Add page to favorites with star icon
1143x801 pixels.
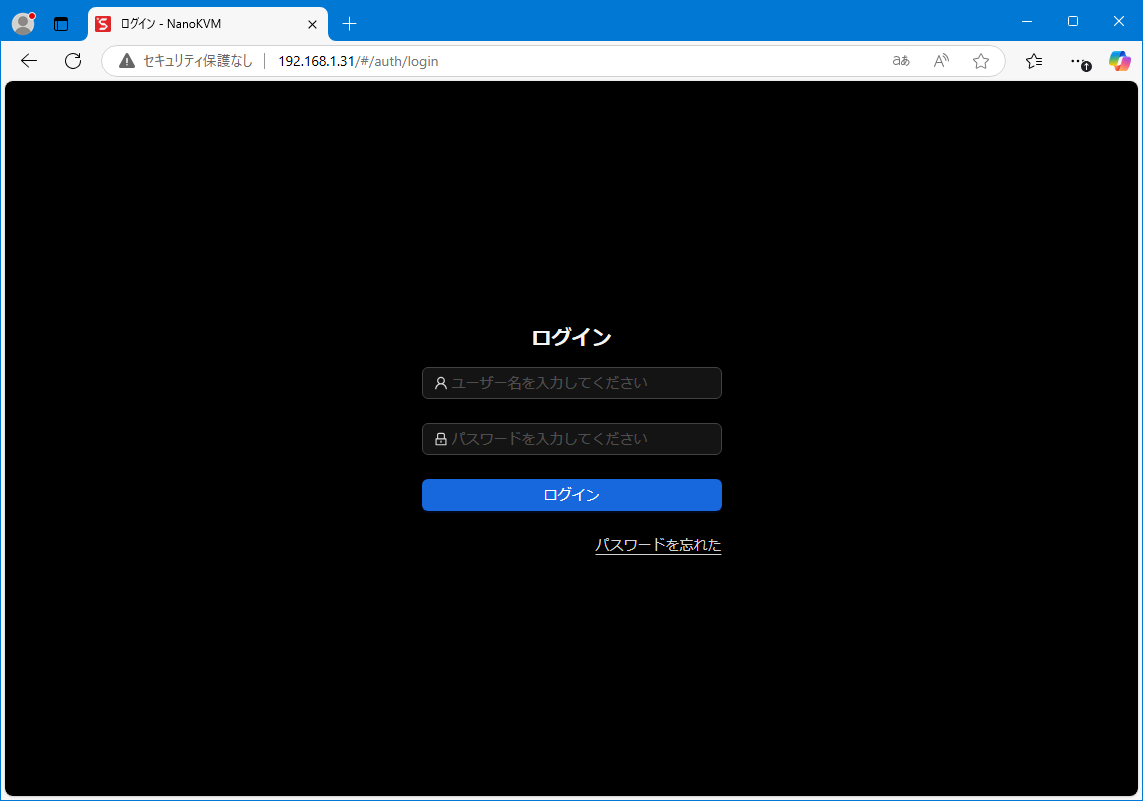tap(981, 61)
